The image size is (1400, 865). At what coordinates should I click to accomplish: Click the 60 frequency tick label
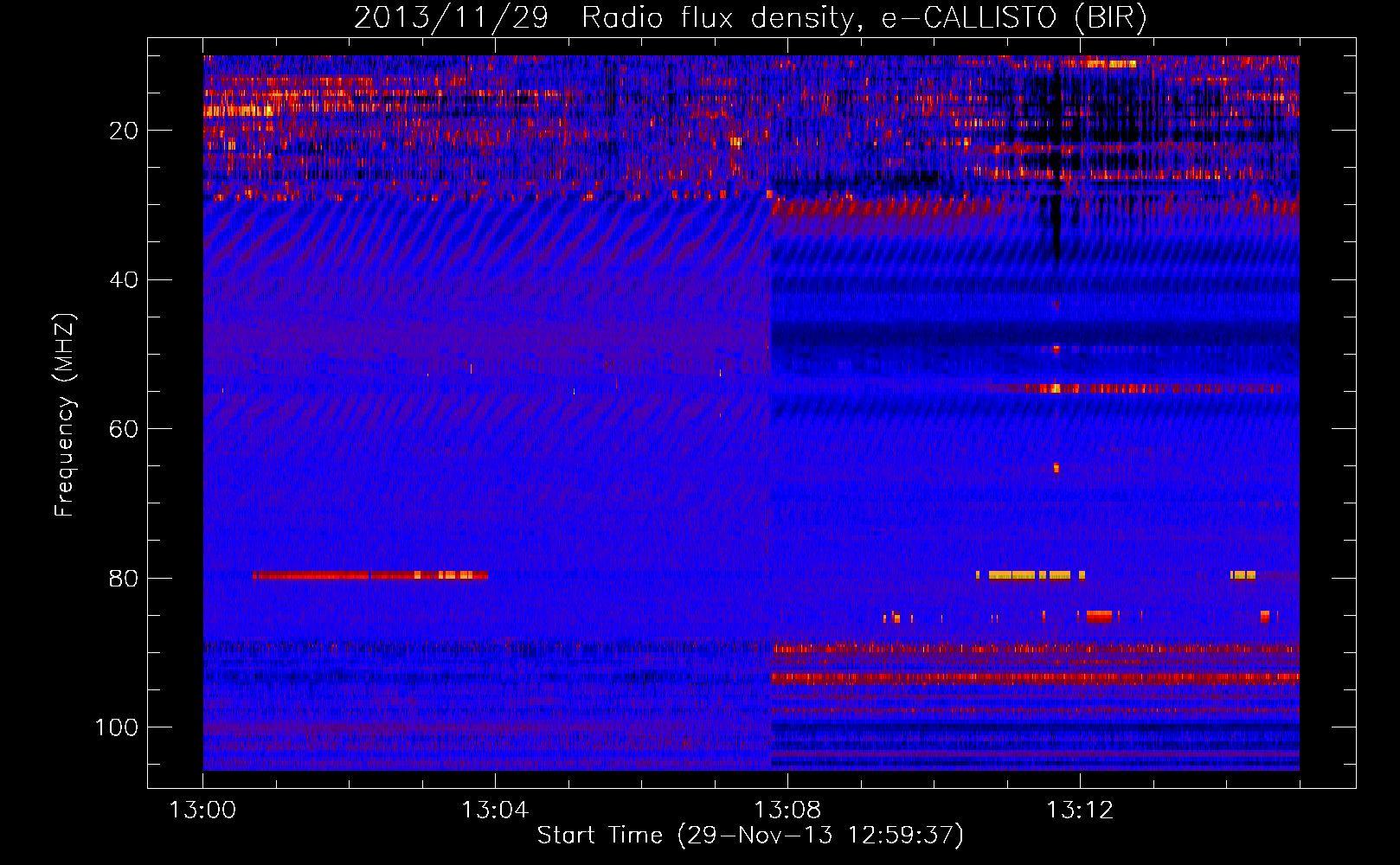click(x=124, y=429)
